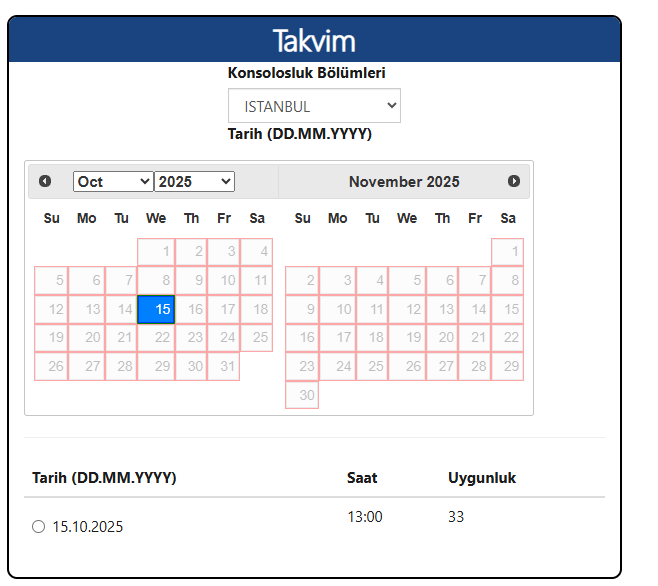Go to the previous month with the left arrow
Image resolution: width=658 pixels, height=586 pixels.
point(45,181)
